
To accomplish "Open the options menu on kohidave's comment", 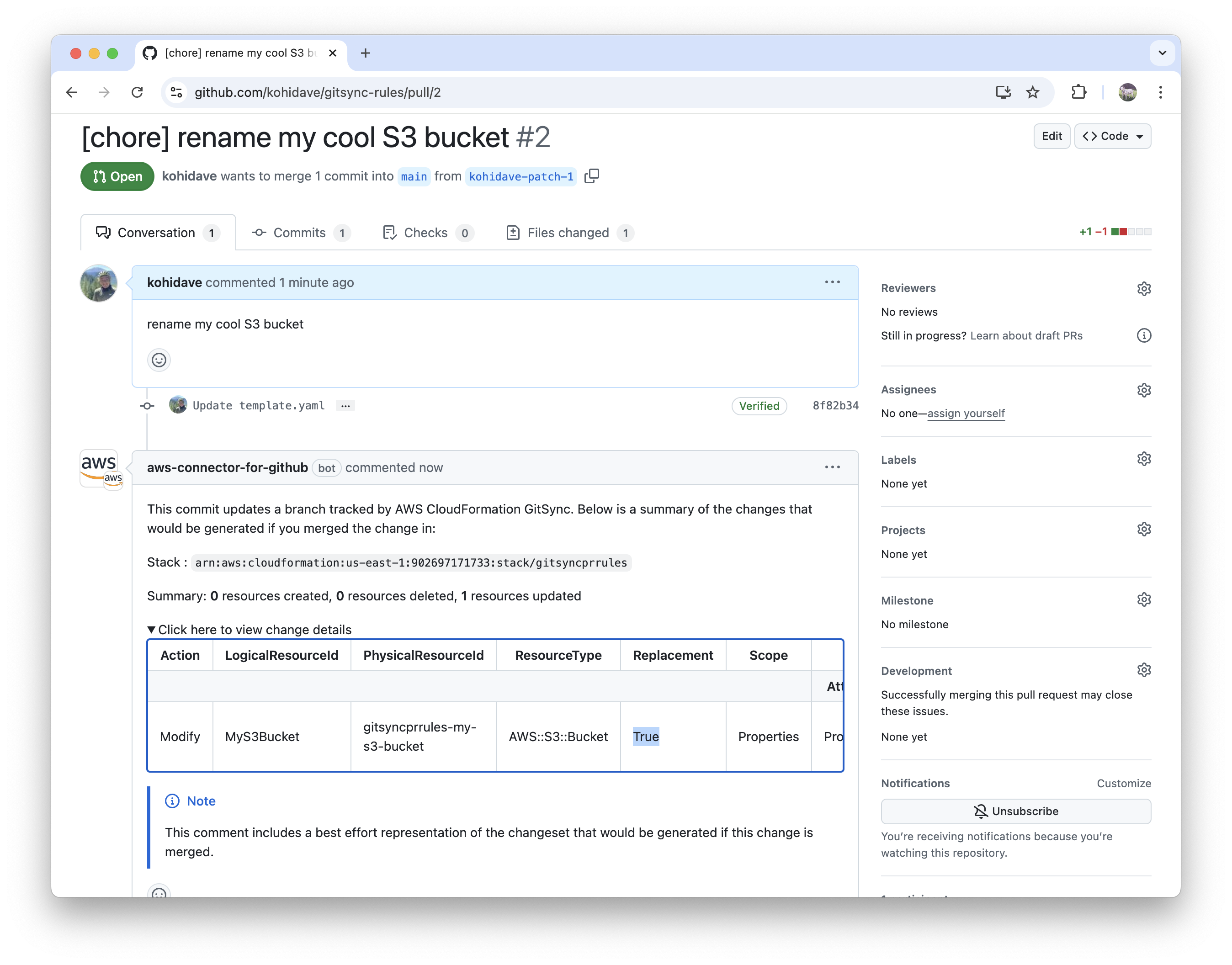I will [833, 282].
